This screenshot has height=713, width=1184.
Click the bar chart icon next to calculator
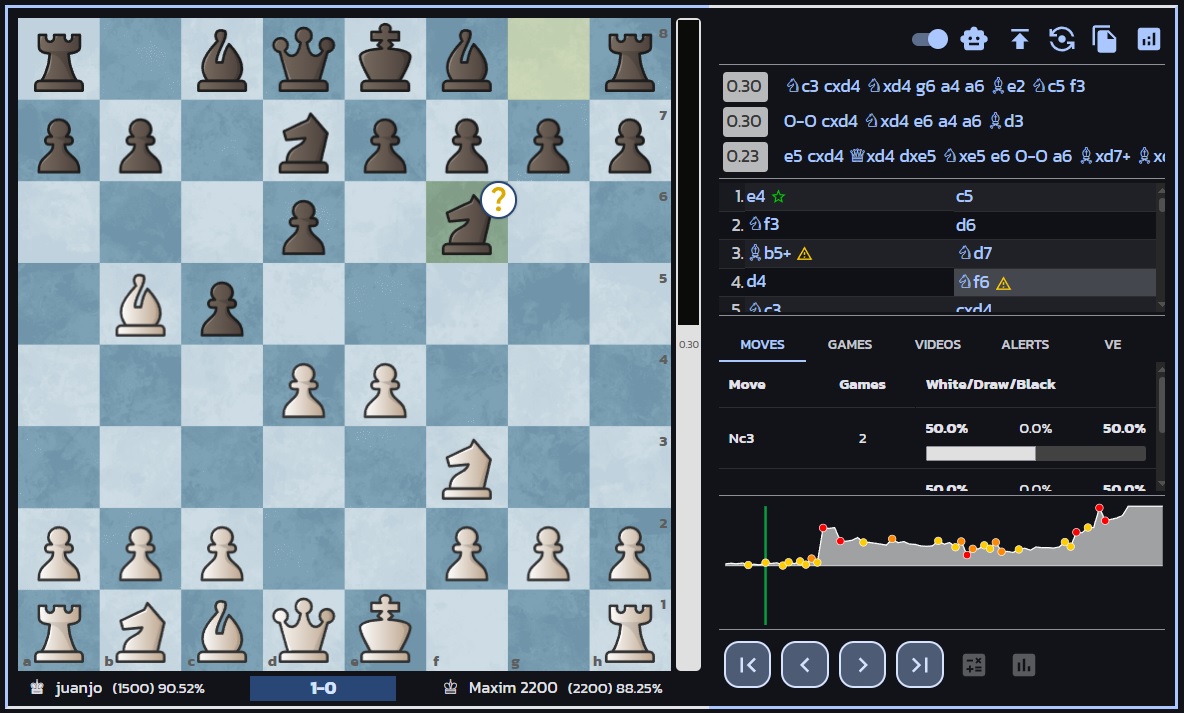[x=1022, y=662]
